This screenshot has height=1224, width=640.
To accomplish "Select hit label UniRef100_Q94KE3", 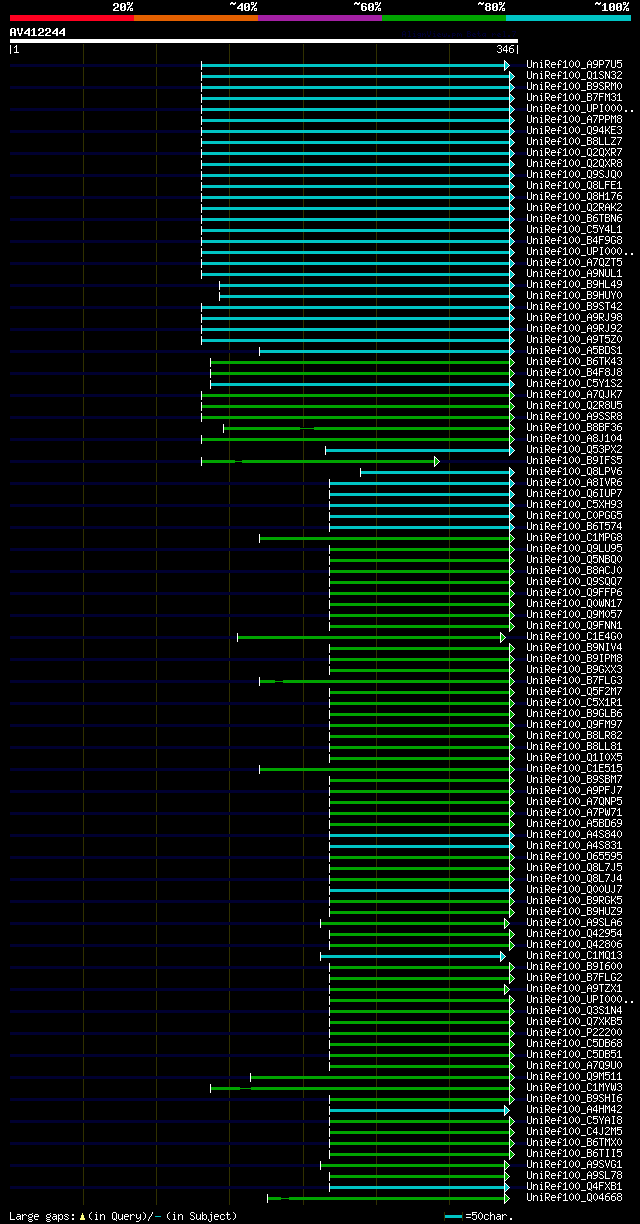I will [574, 130].
